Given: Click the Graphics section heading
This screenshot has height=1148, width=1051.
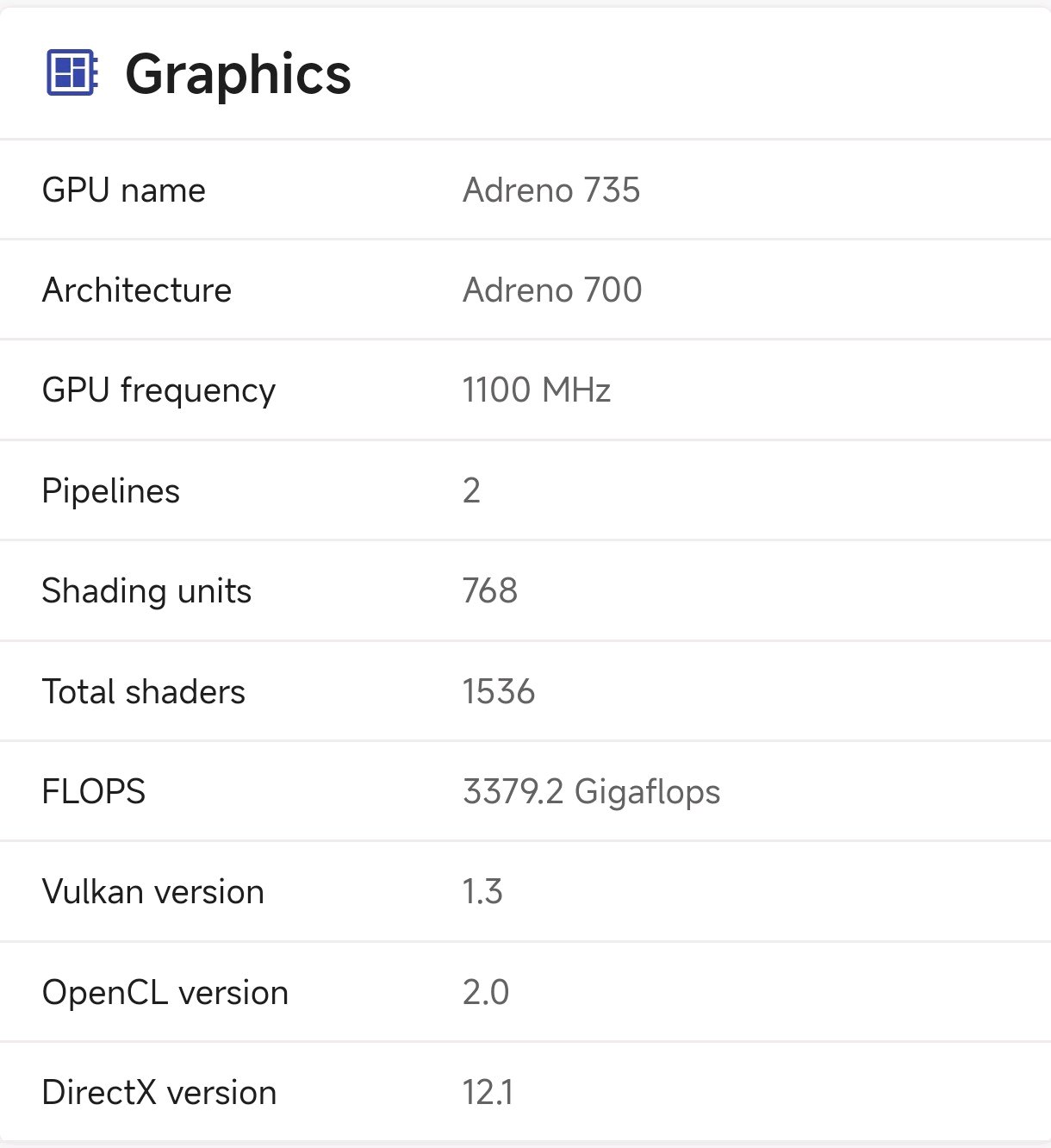Looking at the screenshot, I should click(x=238, y=74).
